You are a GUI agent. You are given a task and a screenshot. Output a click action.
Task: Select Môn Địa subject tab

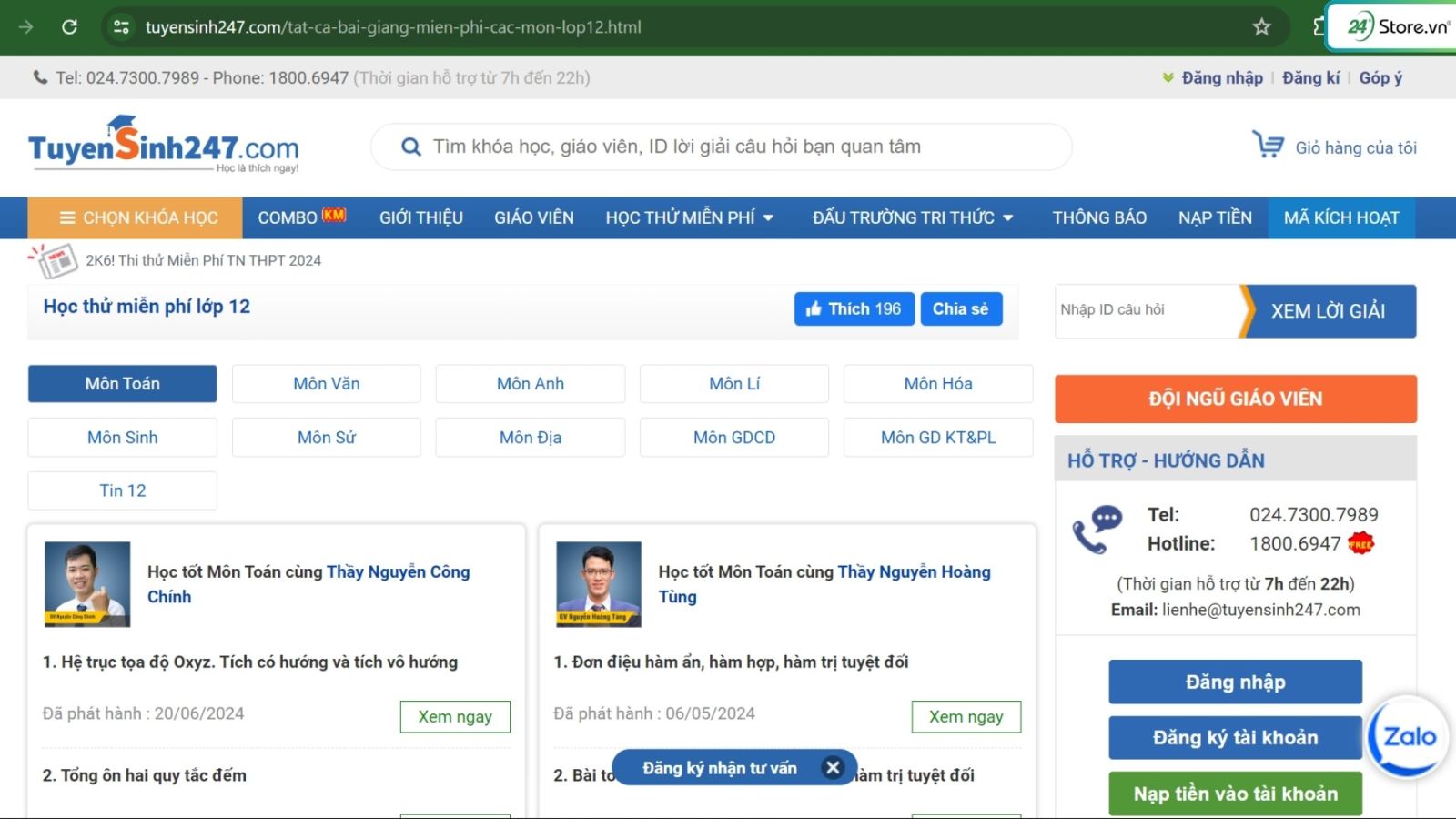coord(531,438)
